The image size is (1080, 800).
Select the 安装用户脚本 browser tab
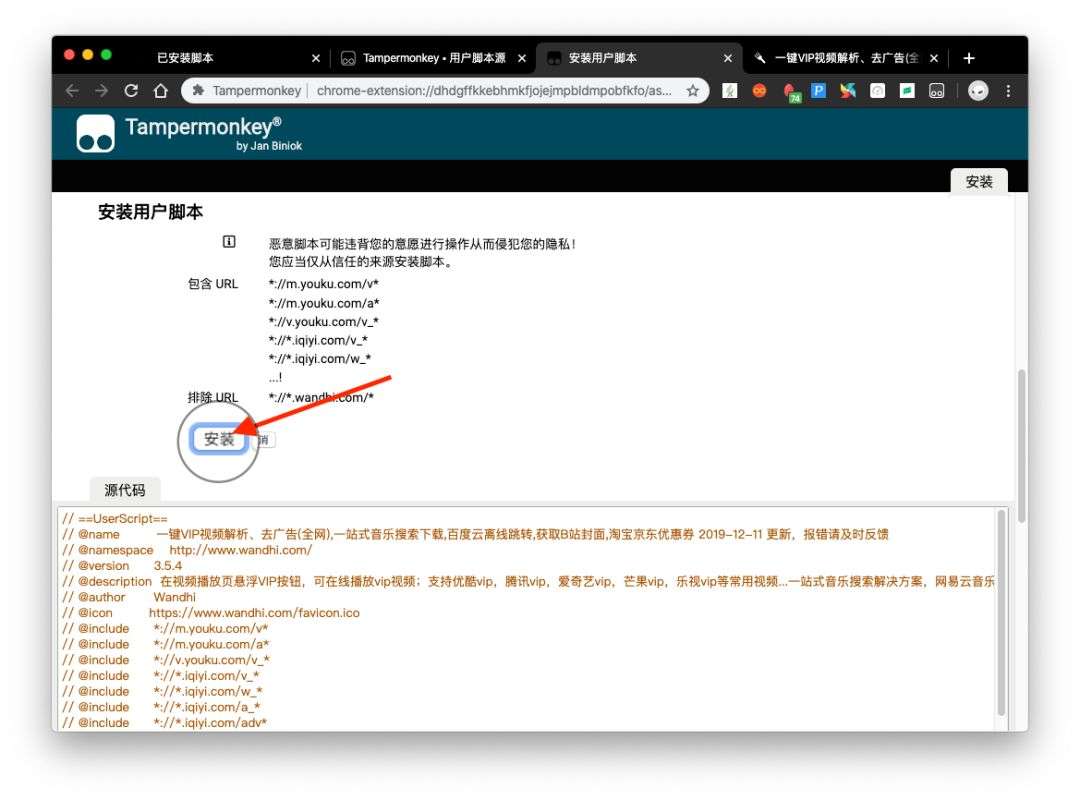[x=639, y=58]
